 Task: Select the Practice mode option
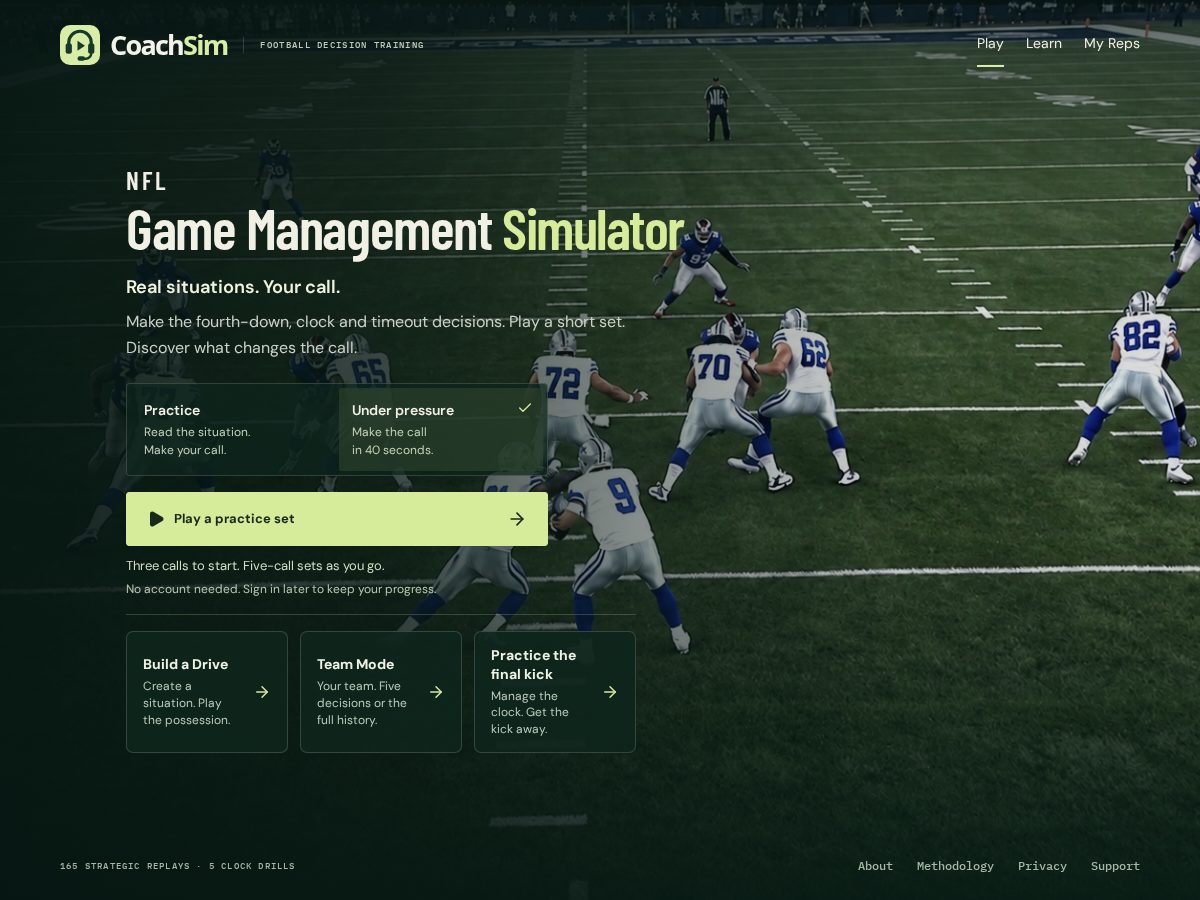(232, 429)
